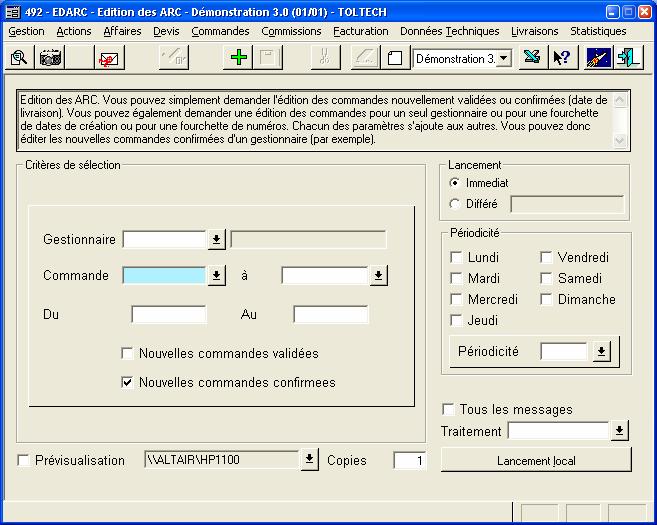Image resolution: width=657 pixels, height=525 pixels.
Task: Check the Mercredi checkbox
Action: (456, 299)
